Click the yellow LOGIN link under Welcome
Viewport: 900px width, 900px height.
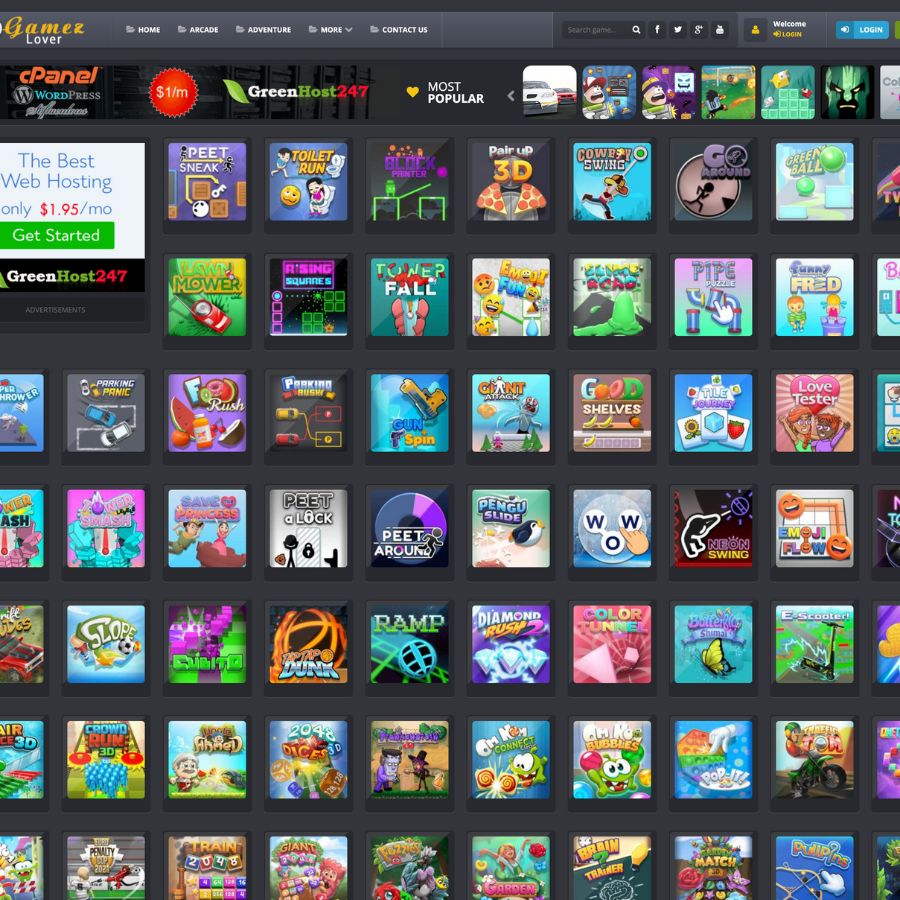coord(789,36)
